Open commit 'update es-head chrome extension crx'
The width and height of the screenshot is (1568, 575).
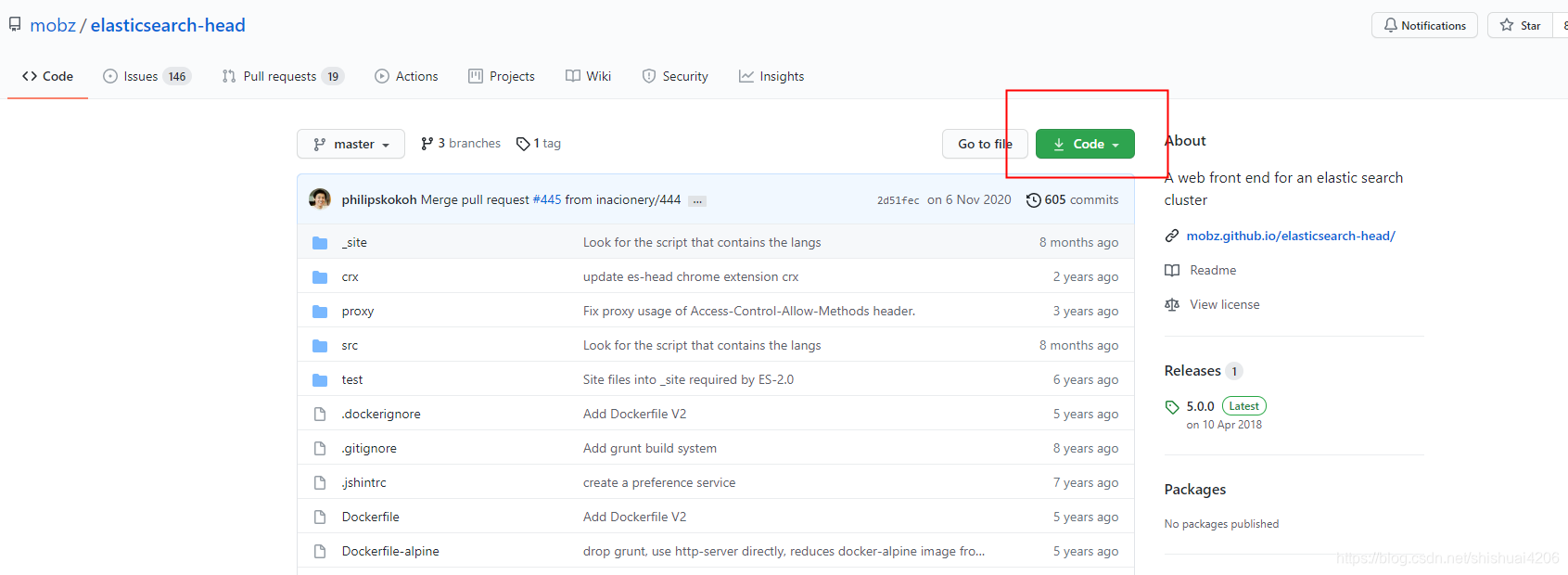(x=691, y=277)
